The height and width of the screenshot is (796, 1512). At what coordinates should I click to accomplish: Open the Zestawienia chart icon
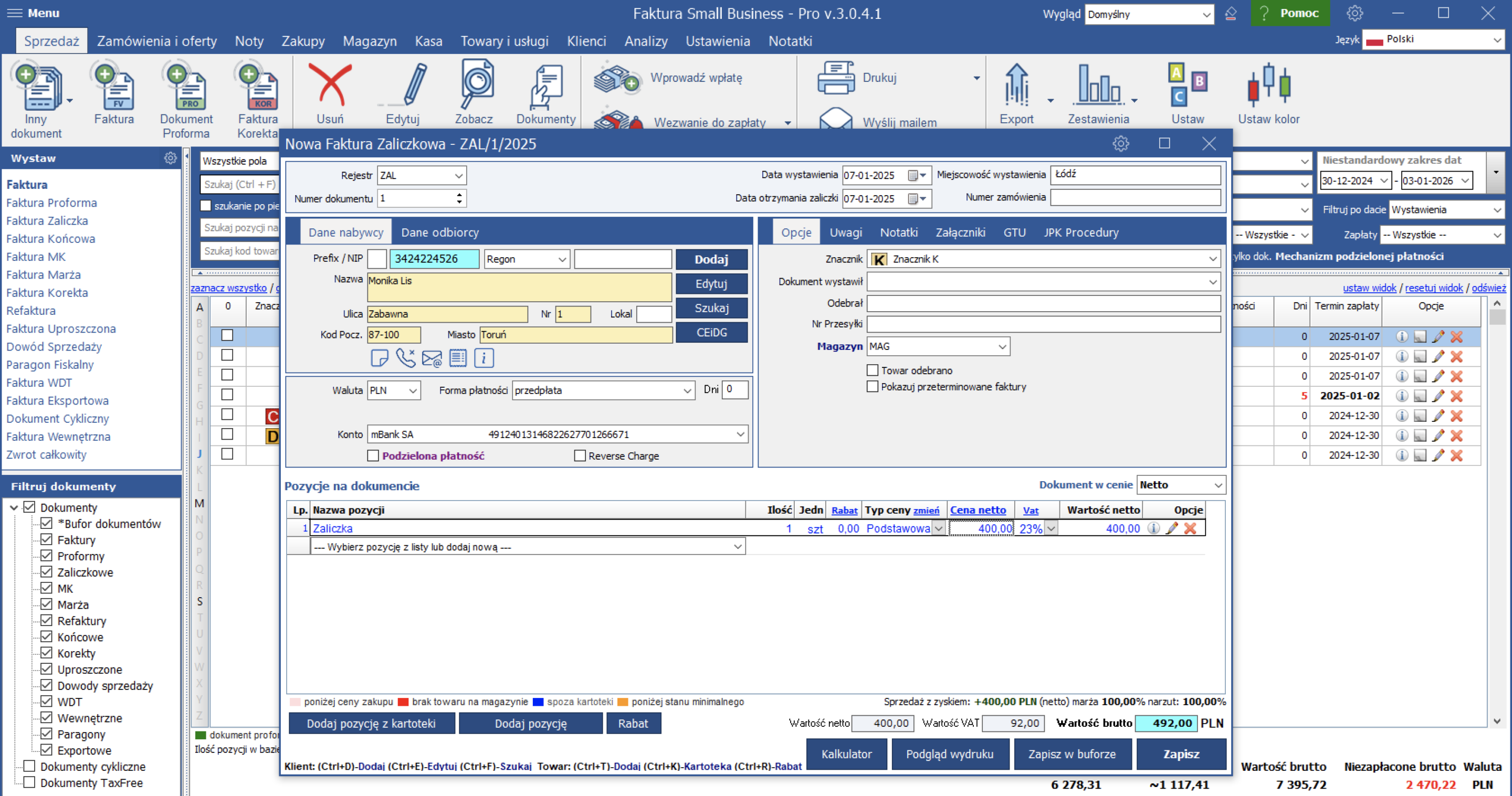coord(1099,86)
